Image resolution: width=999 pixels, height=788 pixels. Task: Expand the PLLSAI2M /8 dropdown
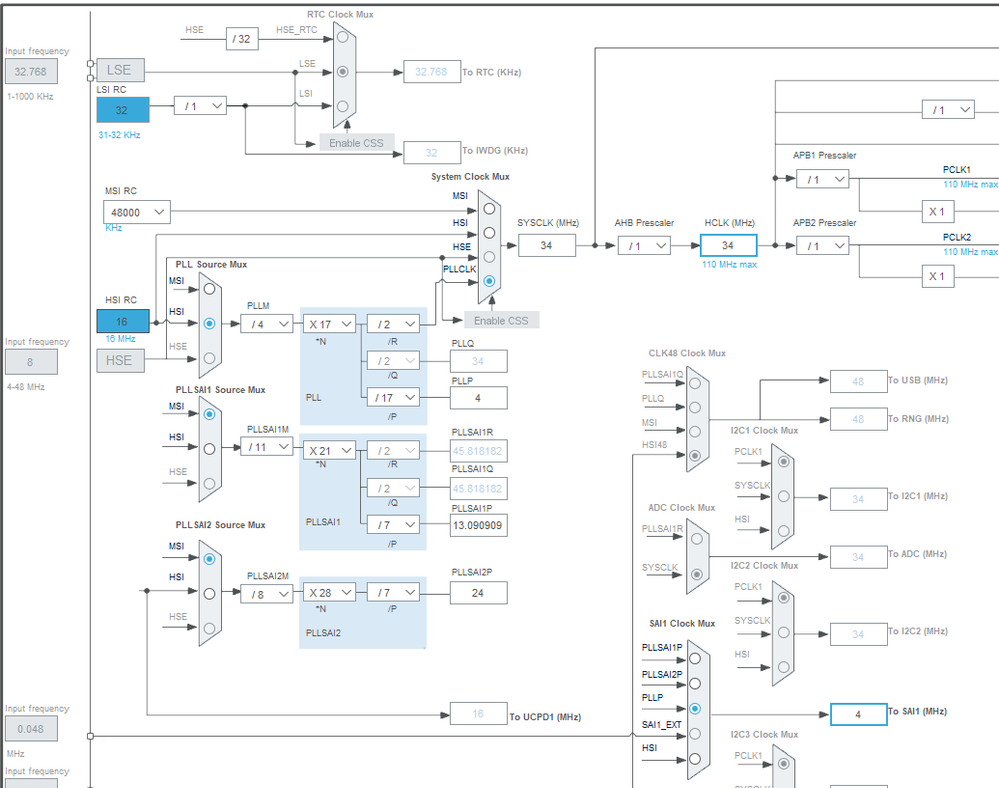[x=266, y=594]
